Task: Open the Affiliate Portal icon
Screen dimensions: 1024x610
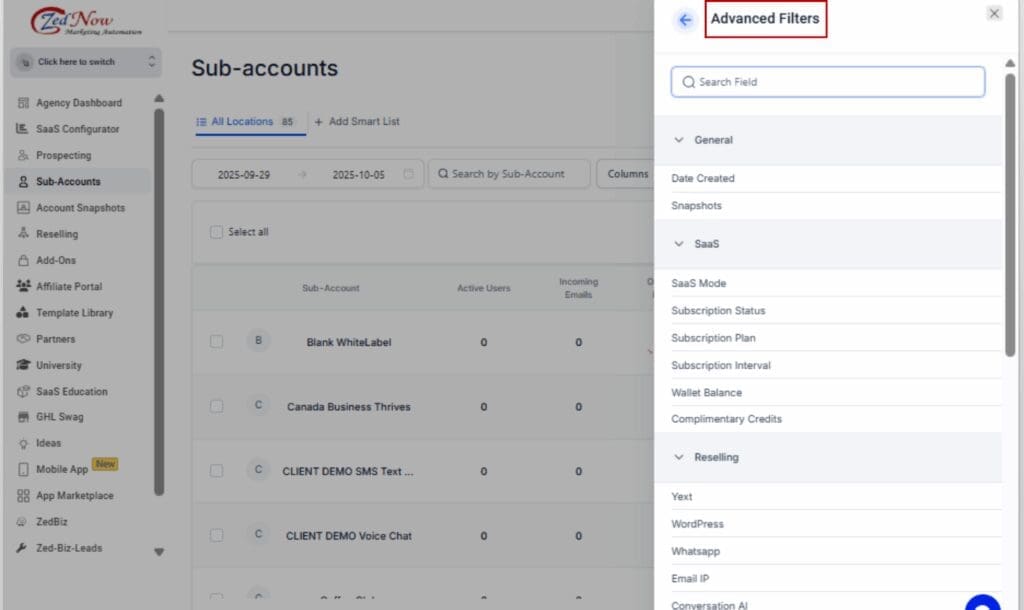Action: click(x=23, y=286)
